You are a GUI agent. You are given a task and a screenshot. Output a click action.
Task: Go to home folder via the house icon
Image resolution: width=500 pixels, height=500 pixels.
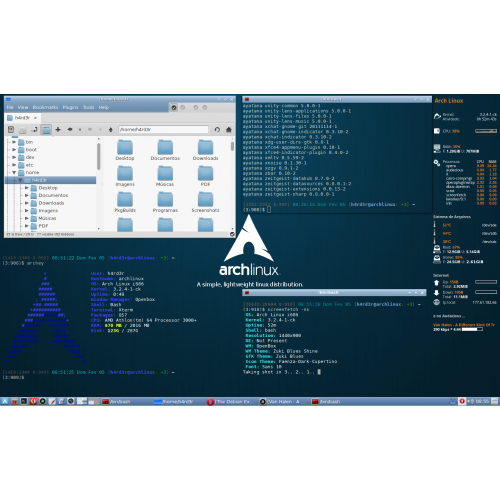click(229, 129)
